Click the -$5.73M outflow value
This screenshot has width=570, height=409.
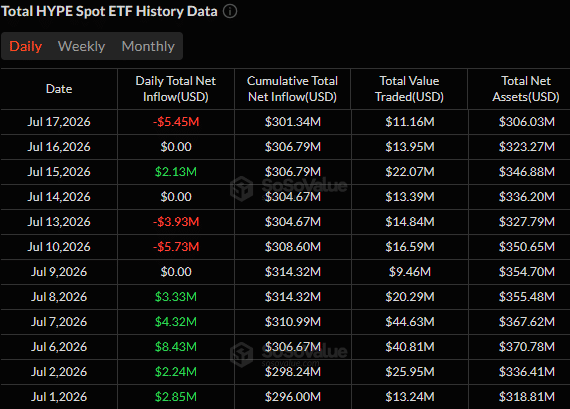click(176, 247)
